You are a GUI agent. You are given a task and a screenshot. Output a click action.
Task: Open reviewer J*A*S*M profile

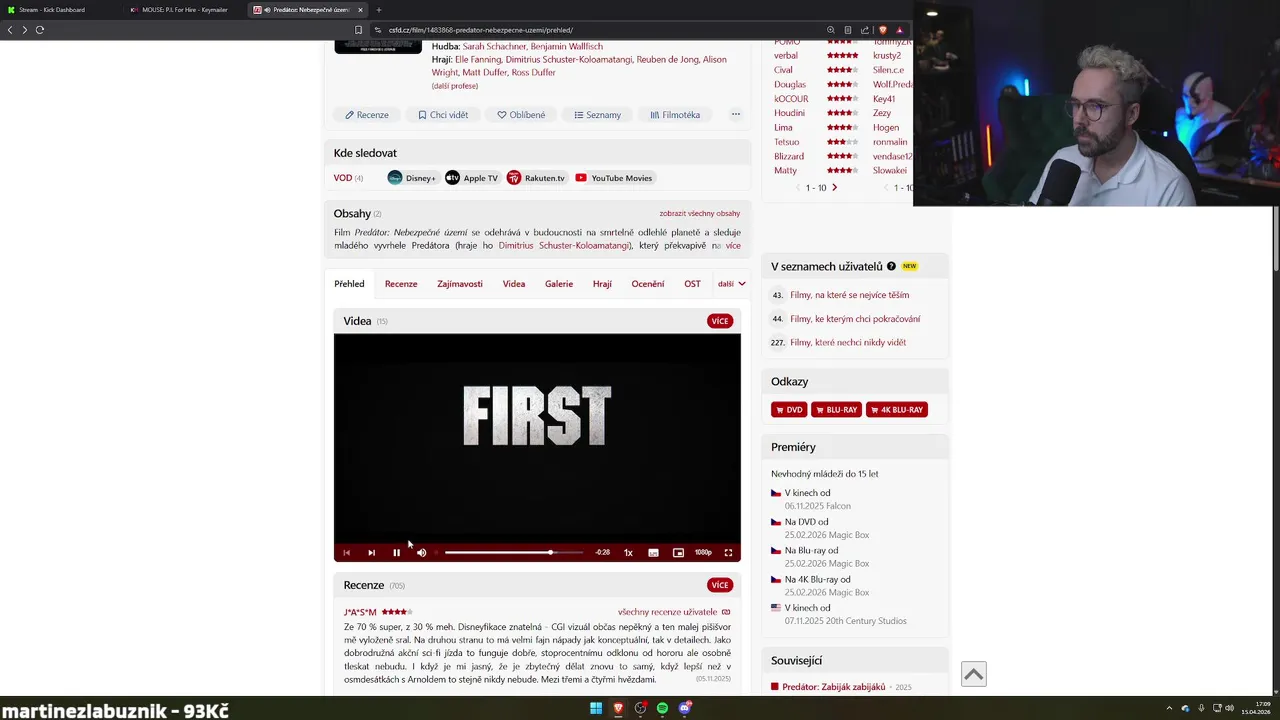[x=360, y=612]
